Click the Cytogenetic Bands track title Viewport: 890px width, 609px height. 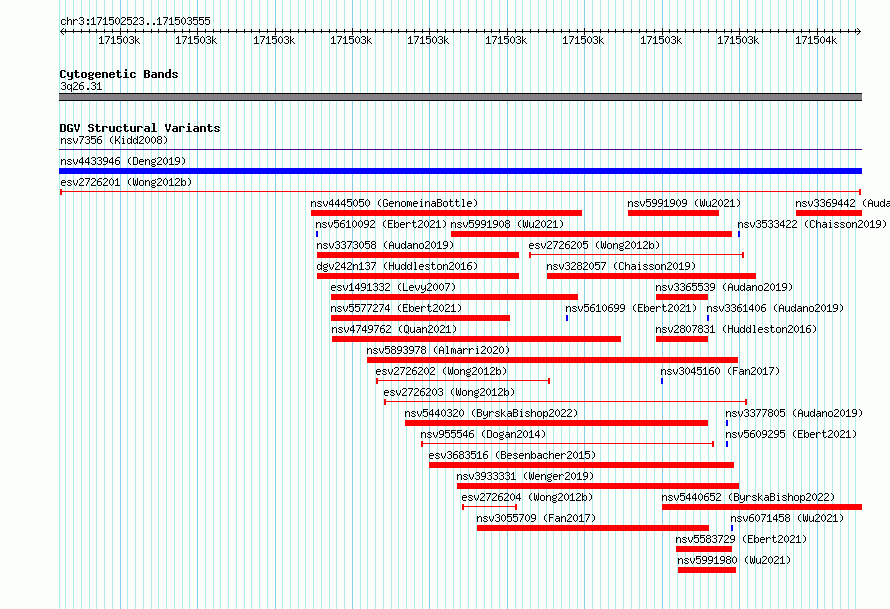[119, 74]
